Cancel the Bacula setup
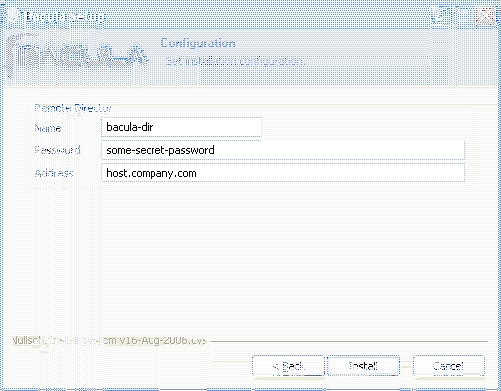The height and width of the screenshot is (391, 501). (449, 366)
